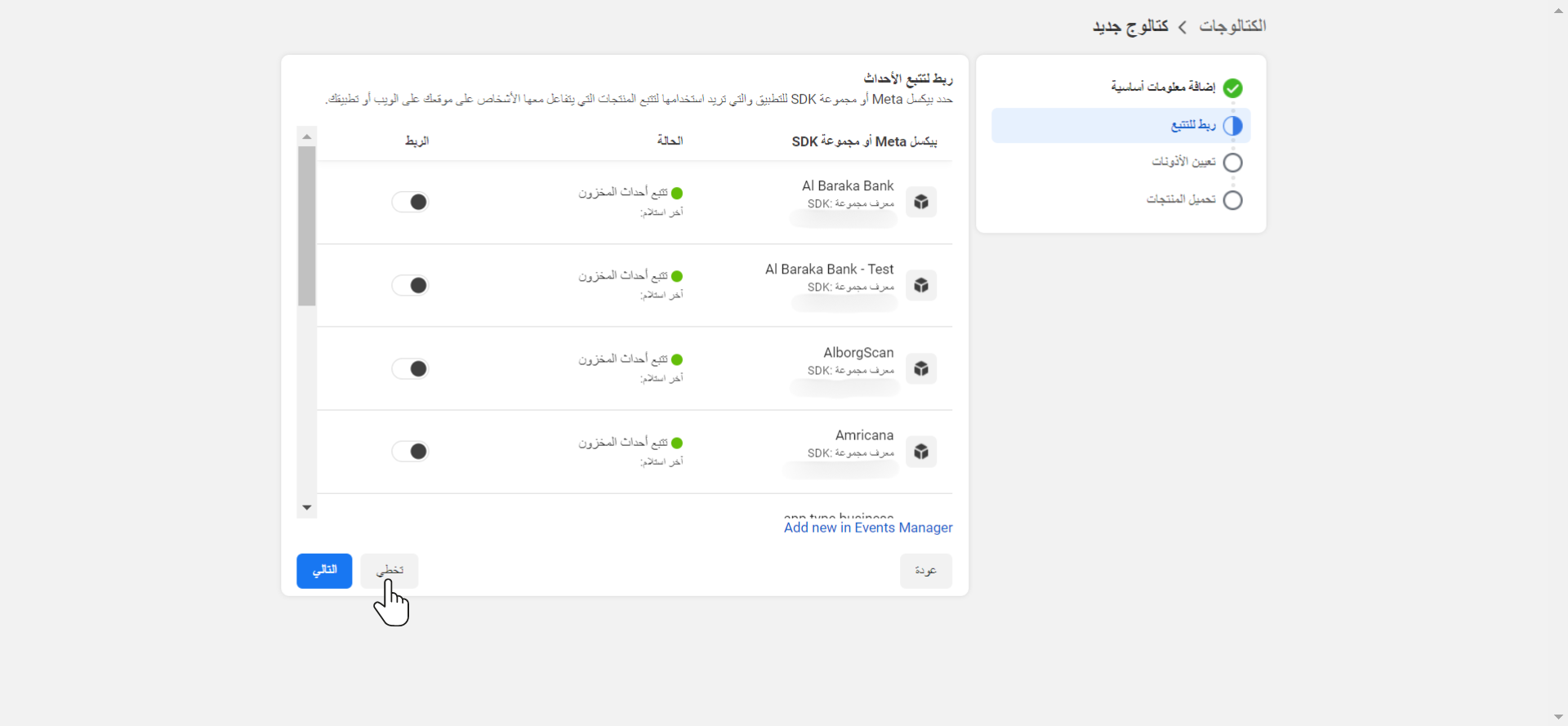
Task: Click the empty circle step icon for تحميل المنتجات
Action: pos(1233,200)
